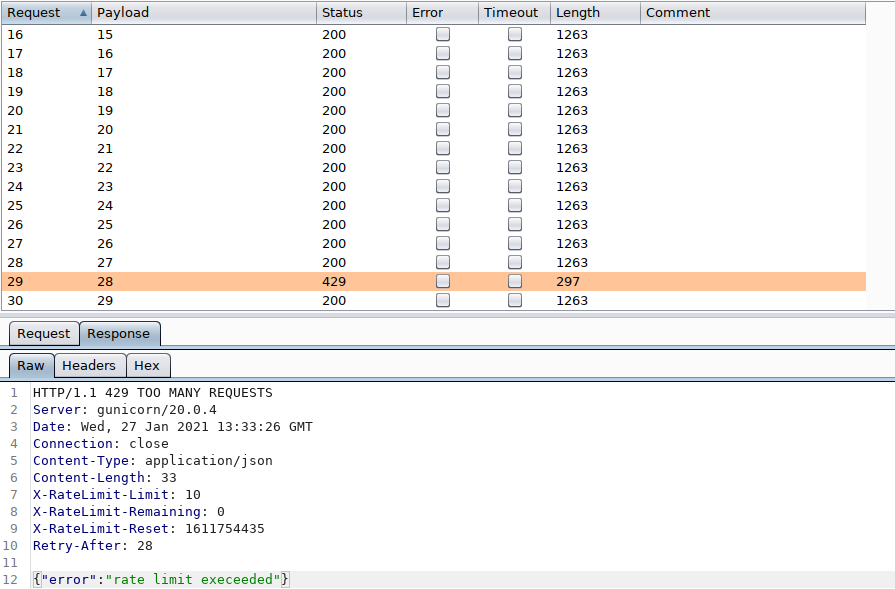895x589 pixels.
Task: Toggle Timeout checkbox for request 29
Action: coord(515,281)
